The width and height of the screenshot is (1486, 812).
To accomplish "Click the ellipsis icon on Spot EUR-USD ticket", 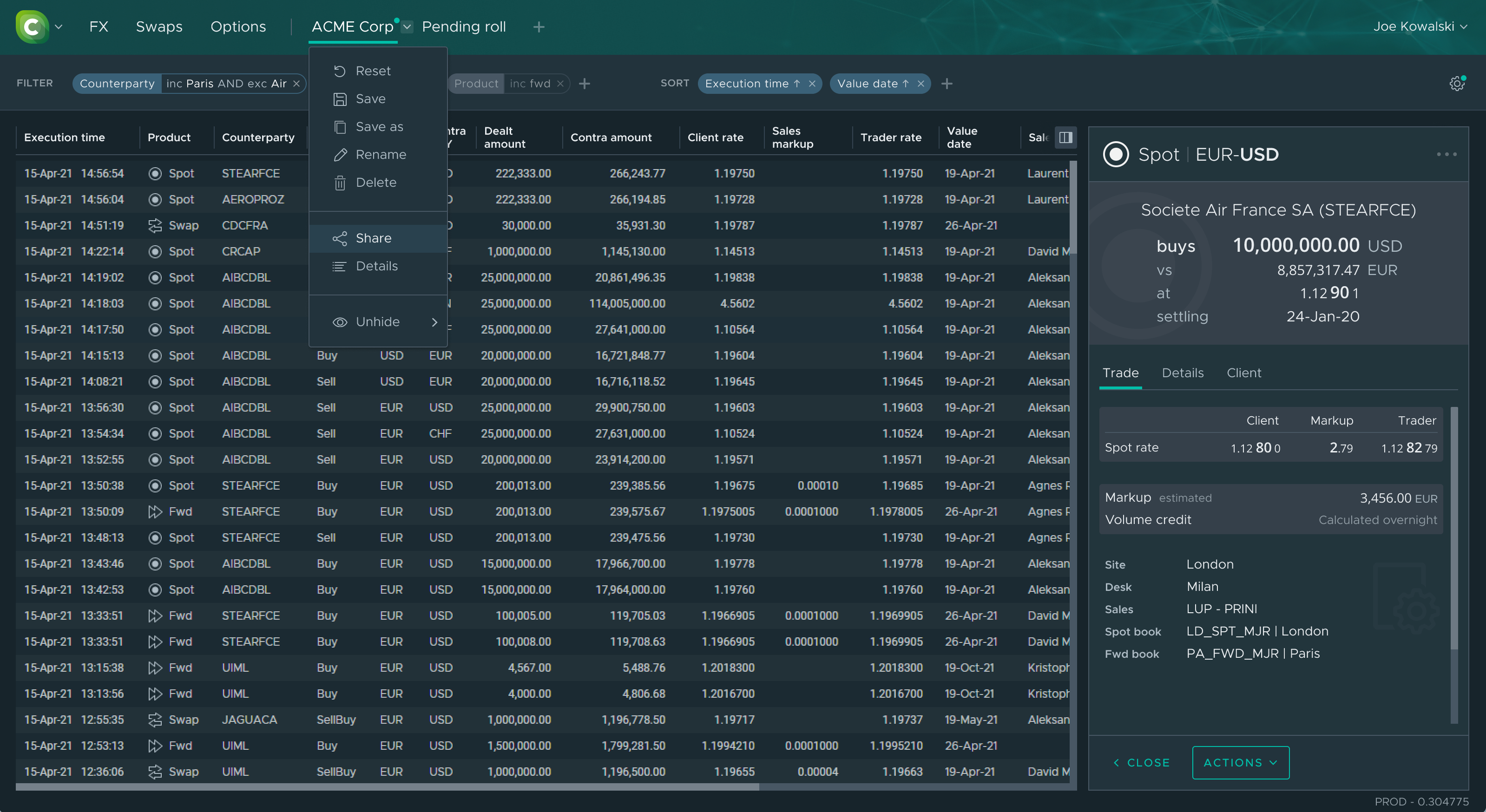I will point(1446,155).
